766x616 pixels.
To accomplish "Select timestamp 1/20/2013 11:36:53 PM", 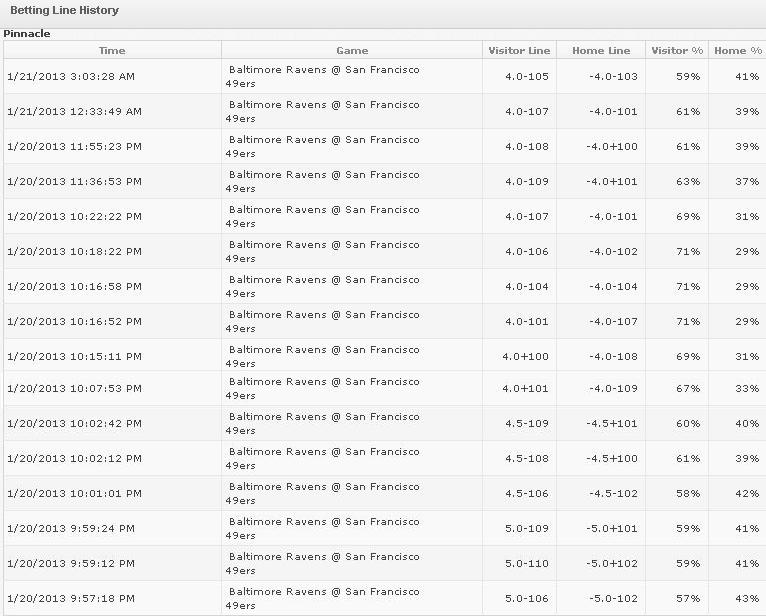I will pyautogui.click(x=74, y=182).
